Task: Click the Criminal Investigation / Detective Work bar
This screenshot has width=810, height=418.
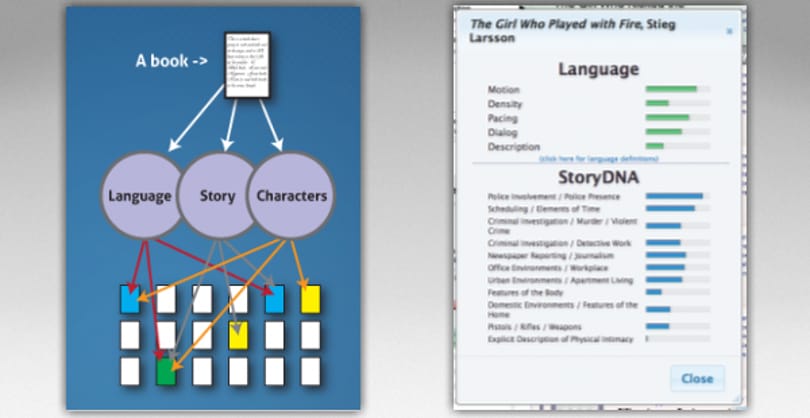Action: (677, 242)
